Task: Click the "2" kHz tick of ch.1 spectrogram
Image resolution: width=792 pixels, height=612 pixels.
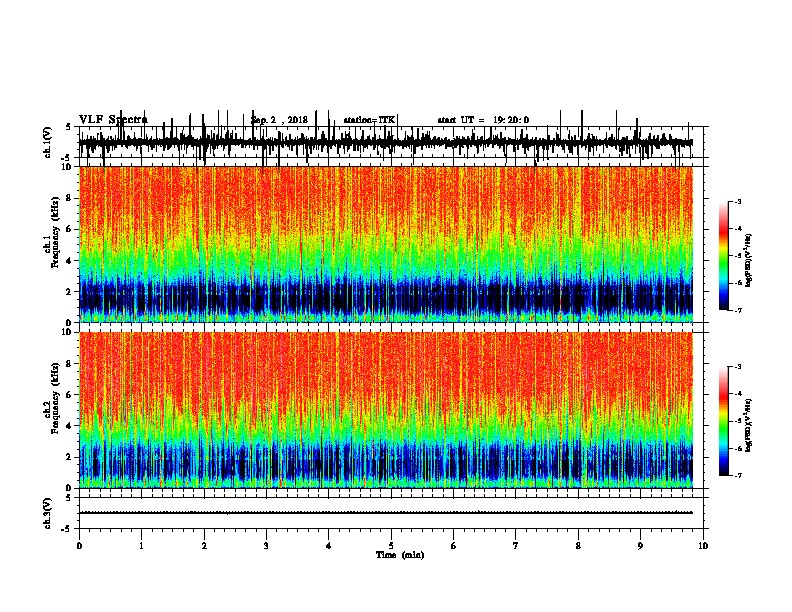Action: click(x=69, y=292)
